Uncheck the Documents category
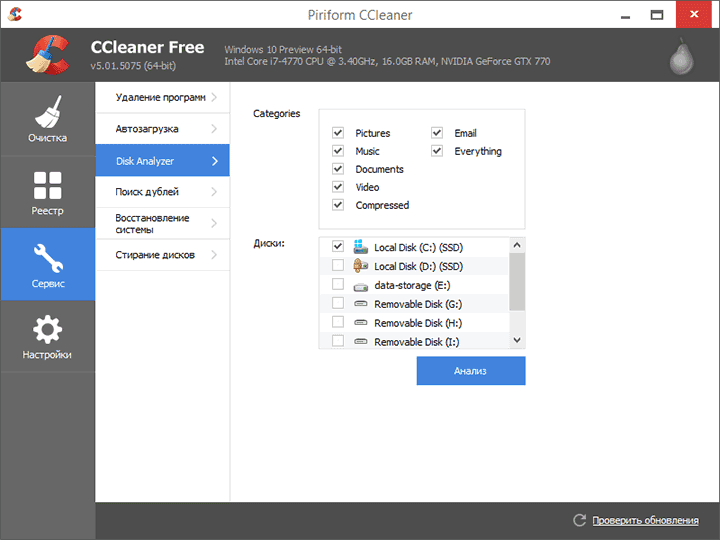Viewport: 720px width, 540px height. coord(338,169)
